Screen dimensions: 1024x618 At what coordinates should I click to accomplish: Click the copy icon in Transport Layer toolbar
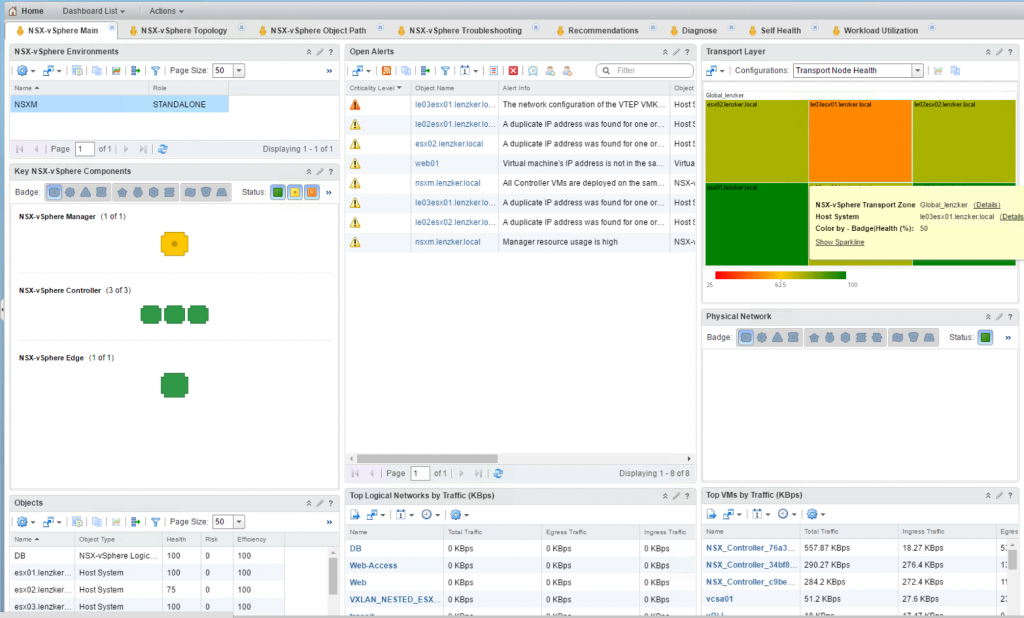956,70
